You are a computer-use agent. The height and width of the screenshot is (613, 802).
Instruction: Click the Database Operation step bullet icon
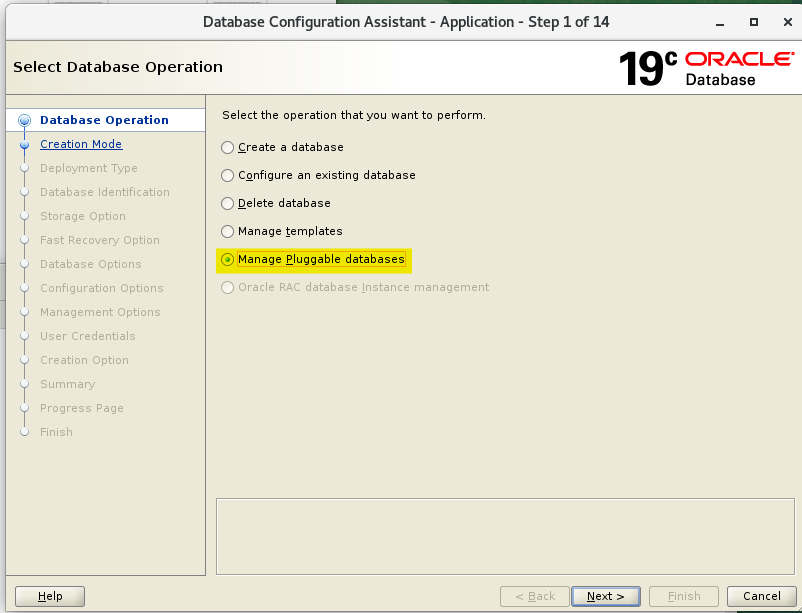(x=24, y=120)
